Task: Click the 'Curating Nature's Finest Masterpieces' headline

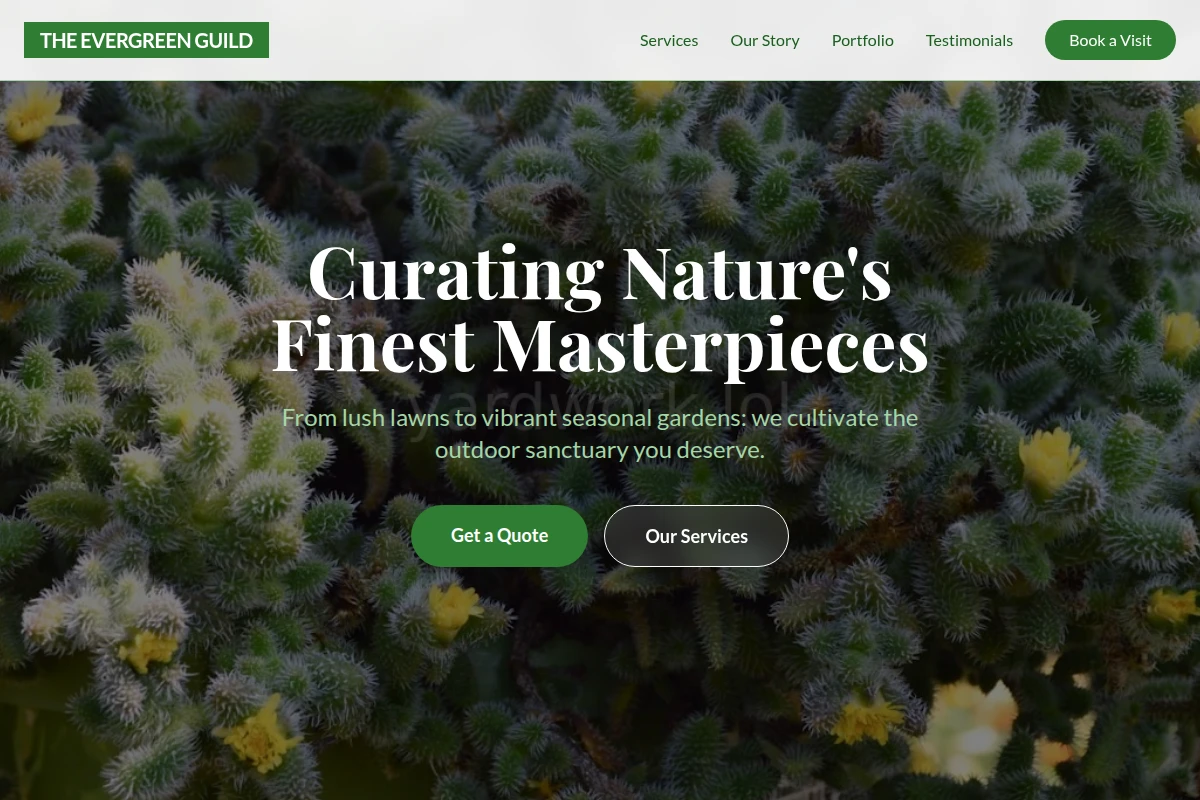Action: [x=600, y=308]
